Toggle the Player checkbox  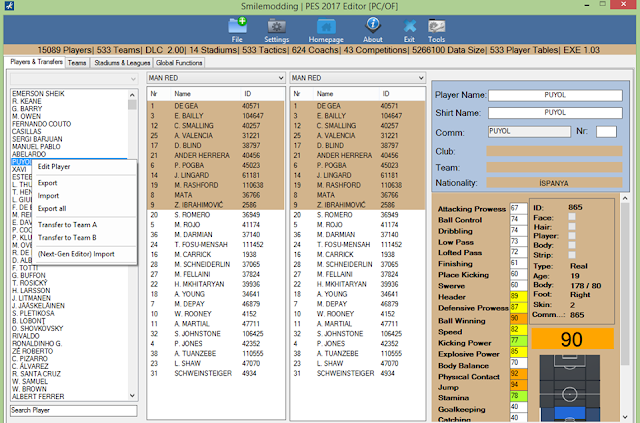click(x=572, y=236)
